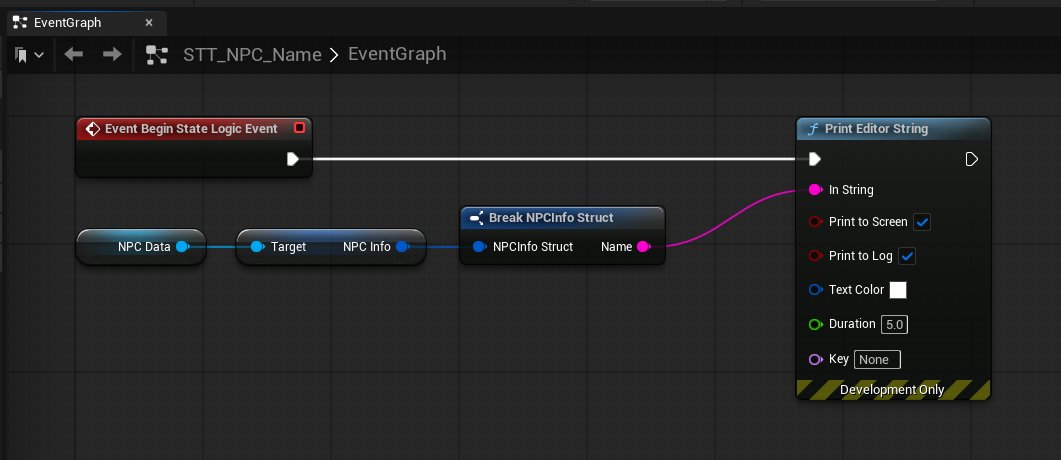Click the NPC Data output pin
Screen dimensions: 1061x460
click(182, 247)
